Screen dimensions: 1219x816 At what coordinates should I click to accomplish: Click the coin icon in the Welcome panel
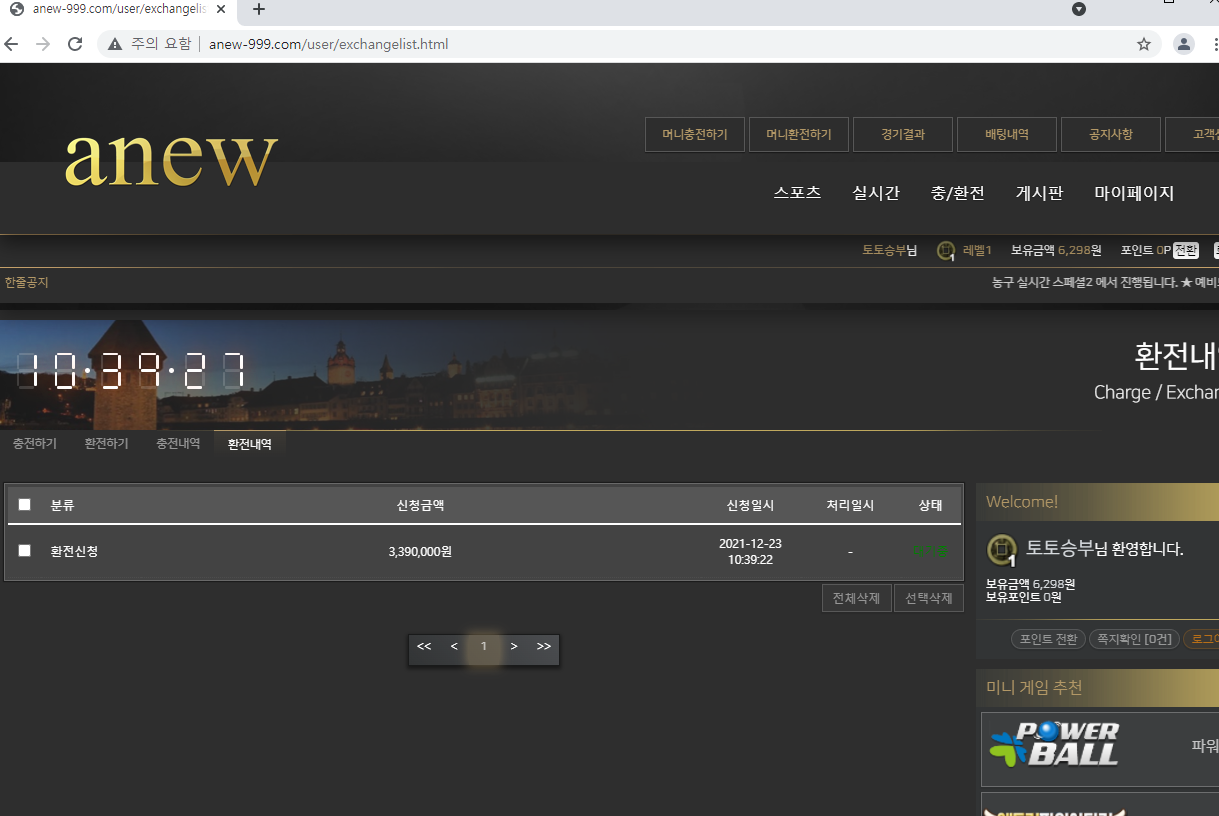[1002, 550]
